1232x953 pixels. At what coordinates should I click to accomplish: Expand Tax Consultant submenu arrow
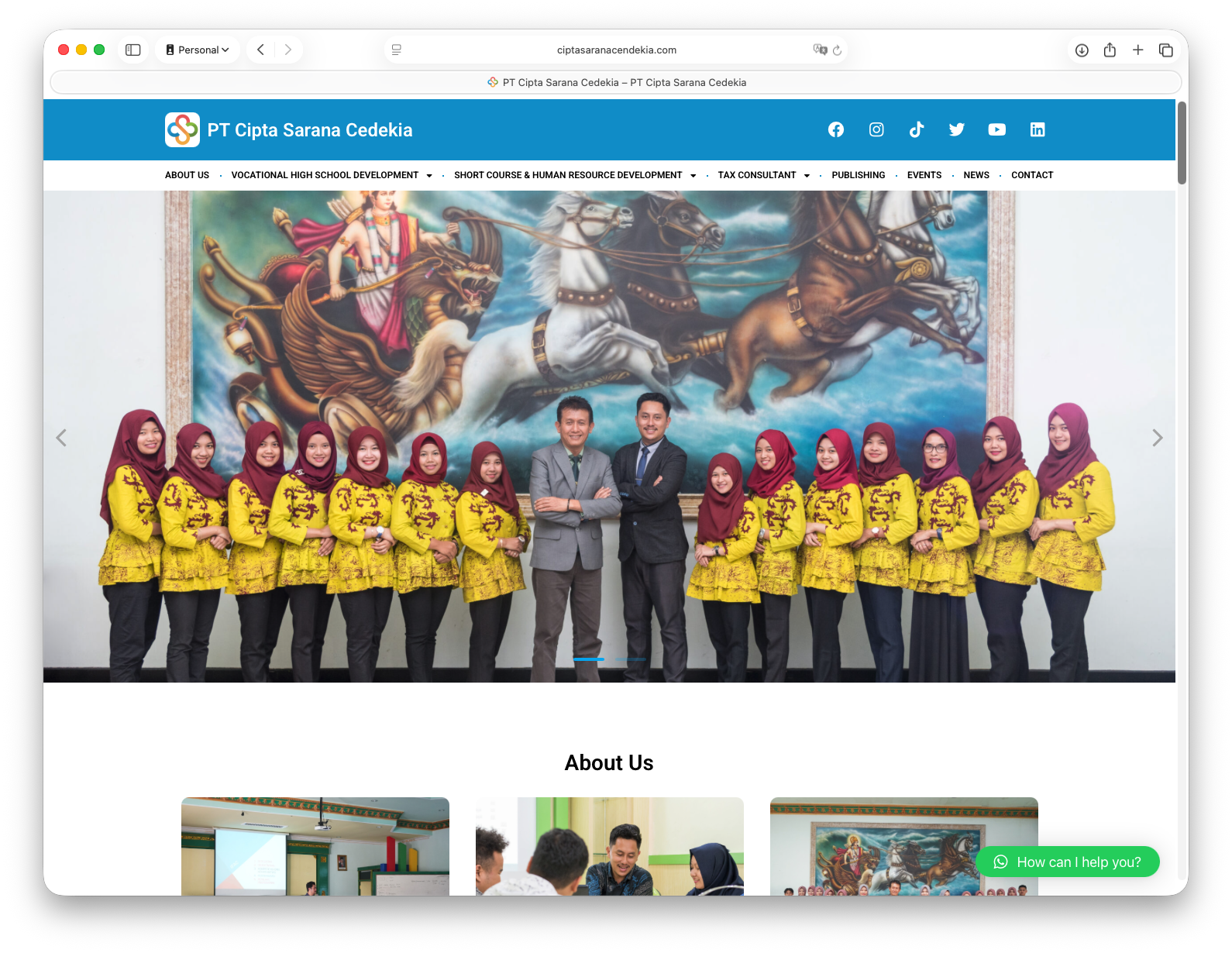tap(807, 176)
